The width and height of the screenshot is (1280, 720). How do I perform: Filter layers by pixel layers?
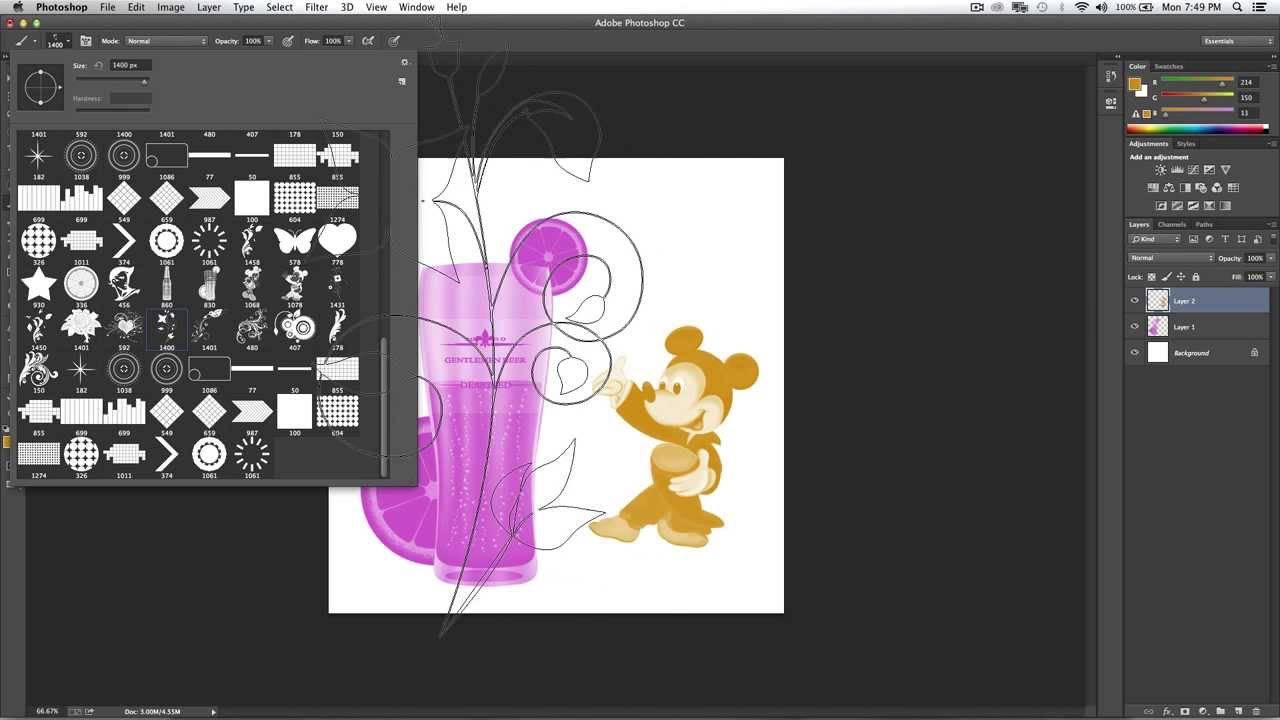tap(1193, 239)
